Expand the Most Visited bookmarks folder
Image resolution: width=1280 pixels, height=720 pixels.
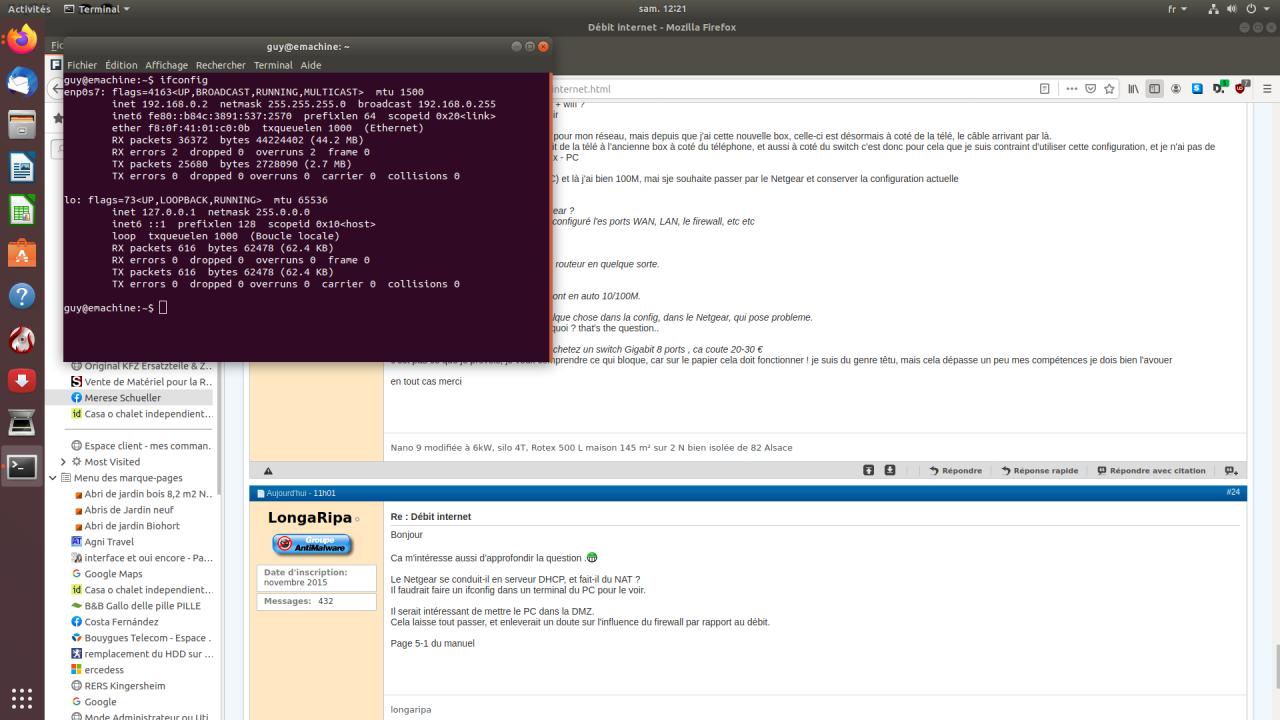[64, 462]
